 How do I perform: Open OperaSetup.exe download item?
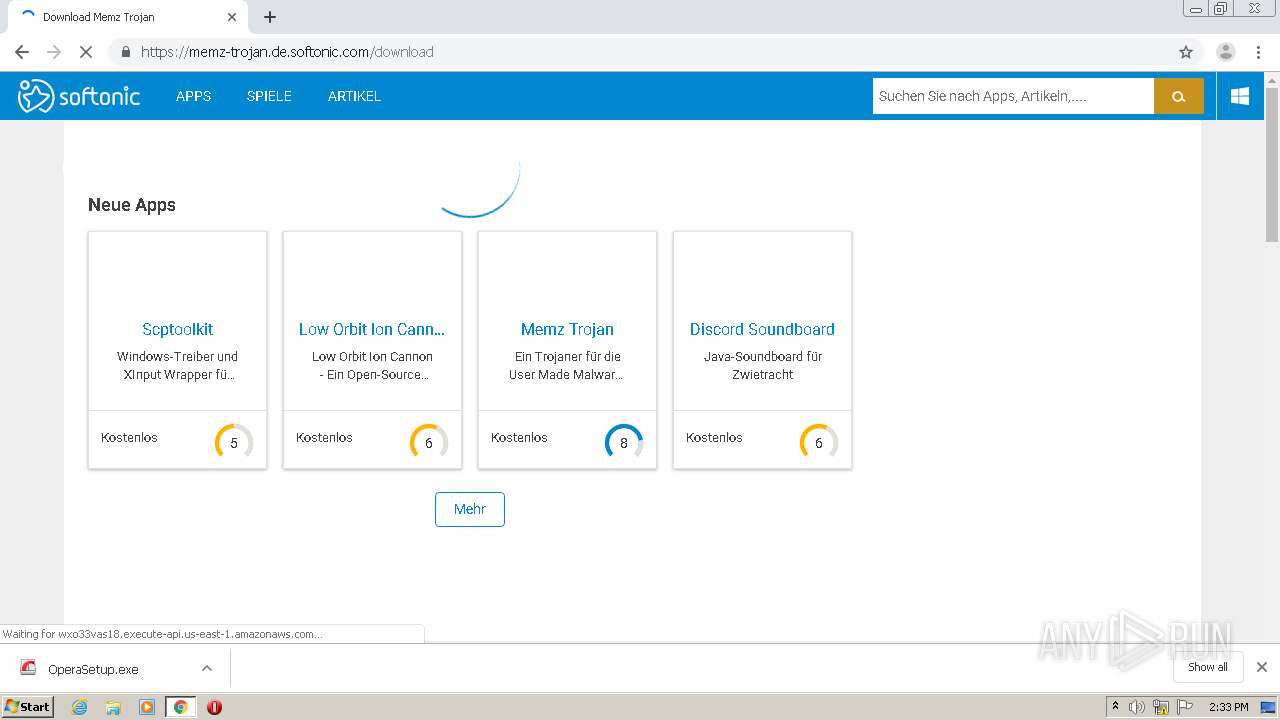93,669
